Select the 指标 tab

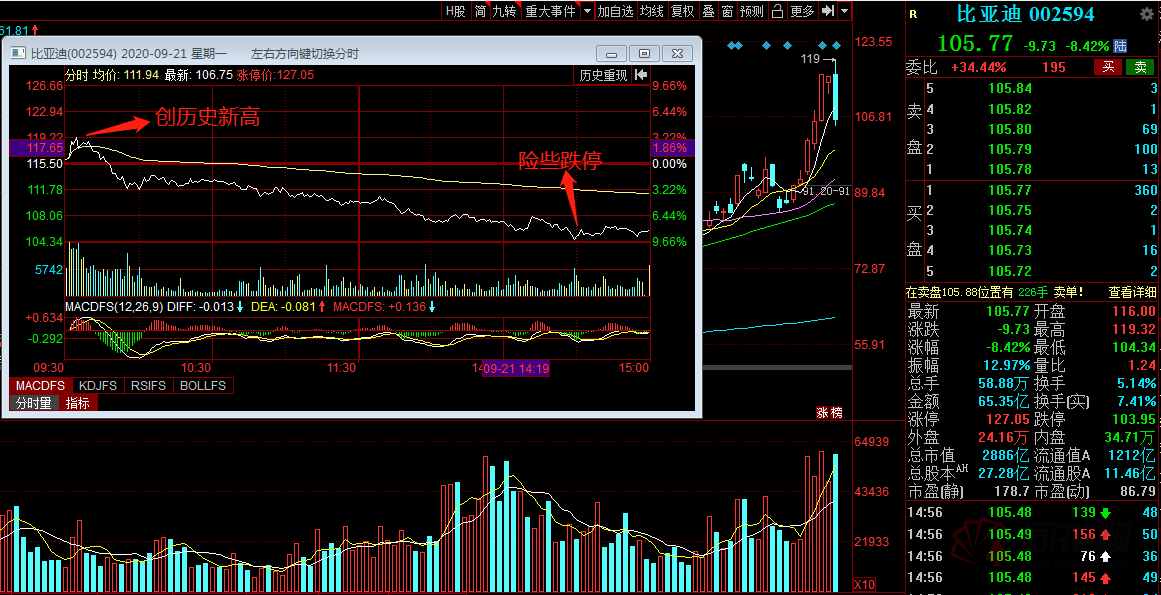78,403
